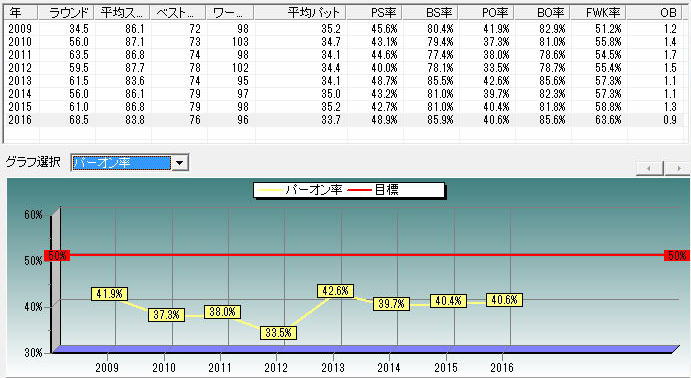This screenshot has height=378, width=691.
Task: Click the OB column header
Action: tap(655, 13)
